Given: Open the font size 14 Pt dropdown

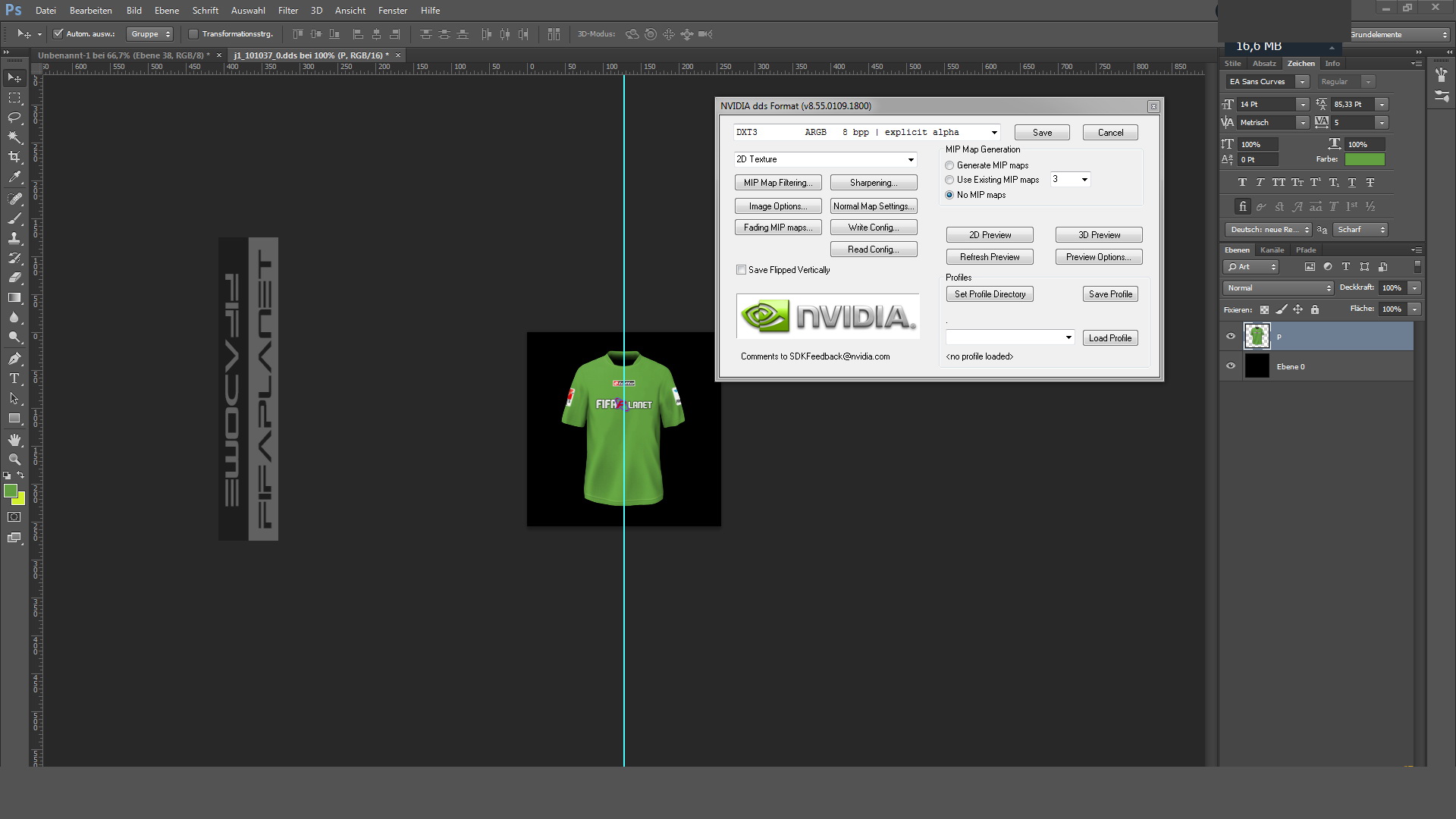Looking at the screenshot, I should click(x=1302, y=105).
